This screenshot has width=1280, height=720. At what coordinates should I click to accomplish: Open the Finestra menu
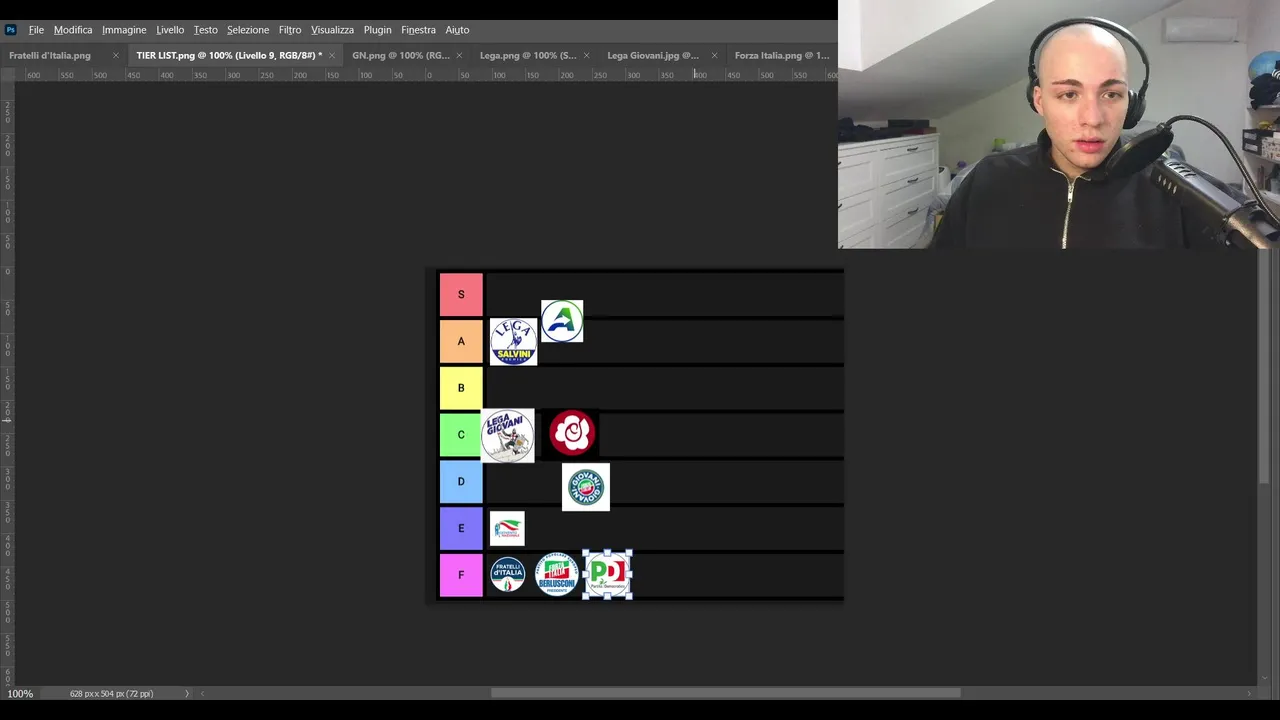[418, 30]
